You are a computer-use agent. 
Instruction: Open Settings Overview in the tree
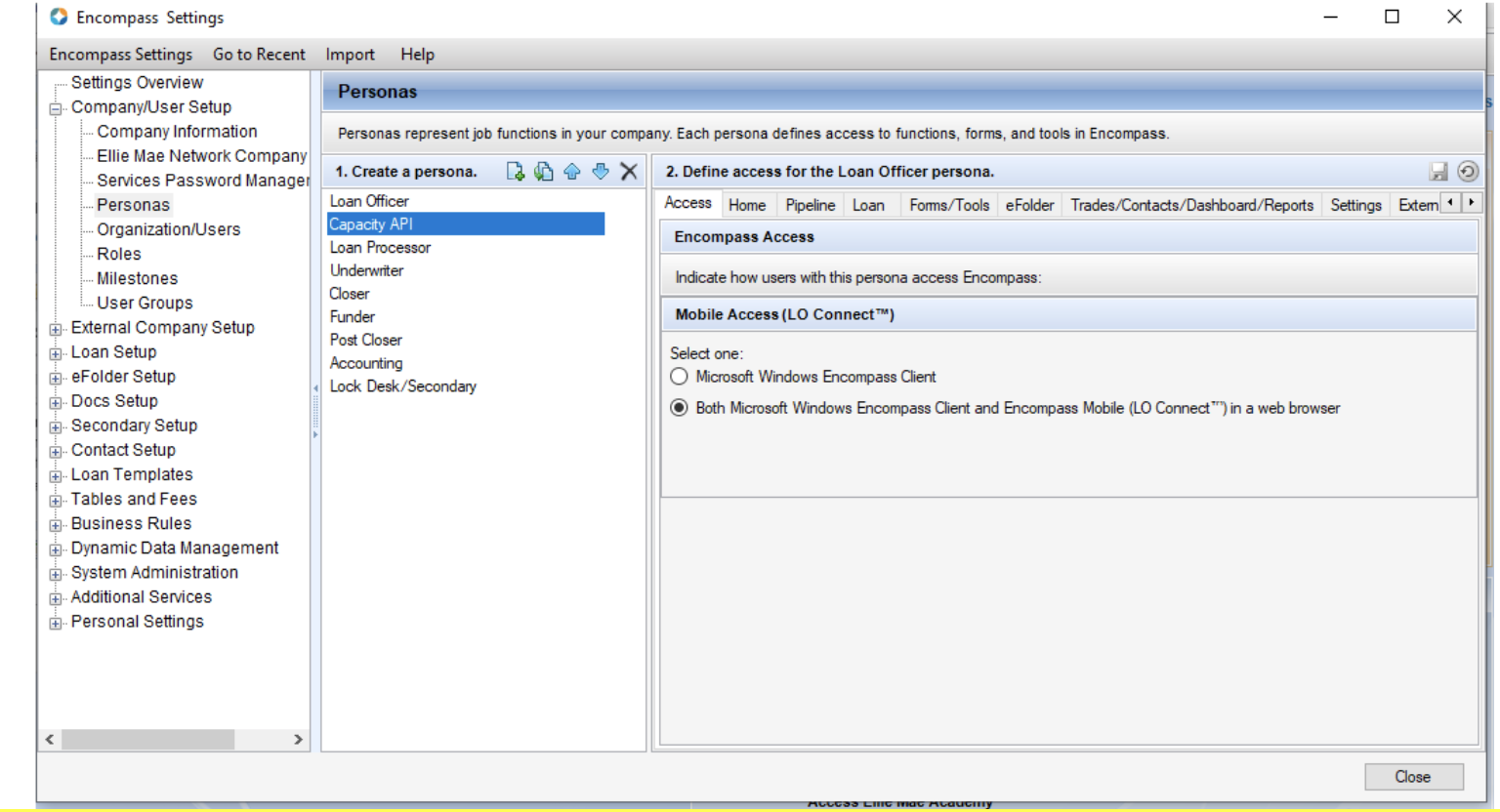(x=137, y=83)
